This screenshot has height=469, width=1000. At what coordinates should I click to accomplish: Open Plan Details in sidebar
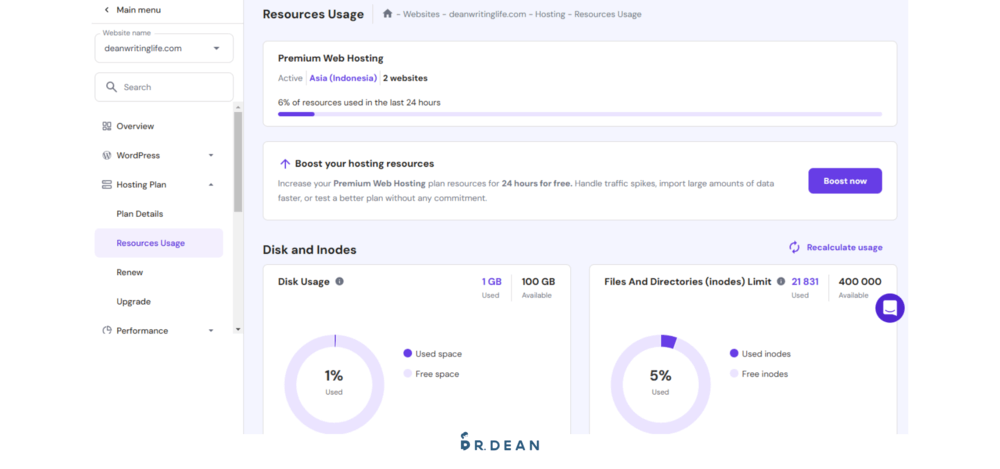tap(140, 214)
